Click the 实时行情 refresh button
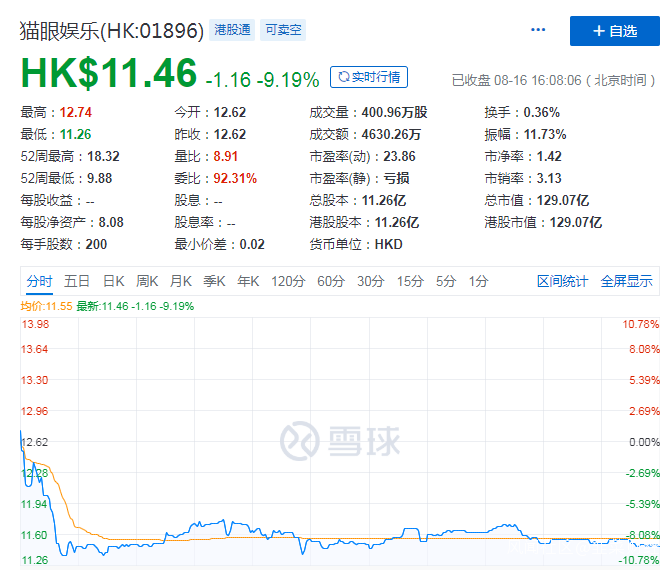This screenshot has width=672, height=570. click(369, 77)
